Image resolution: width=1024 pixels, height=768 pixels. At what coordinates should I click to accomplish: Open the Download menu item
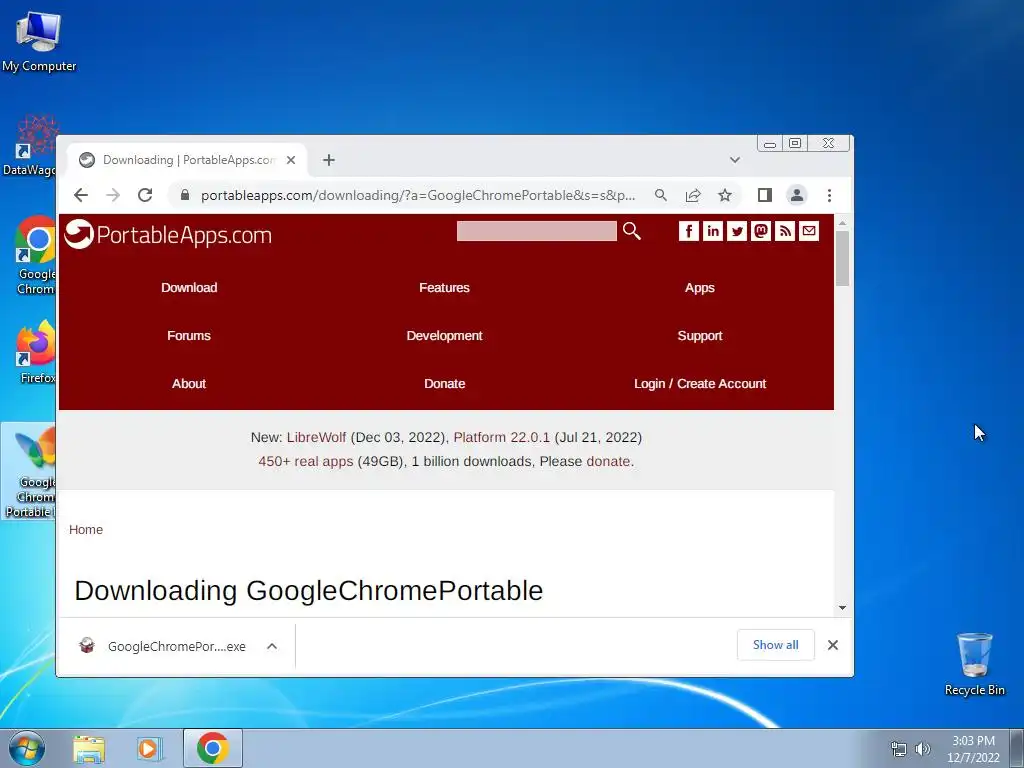(x=189, y=287)
